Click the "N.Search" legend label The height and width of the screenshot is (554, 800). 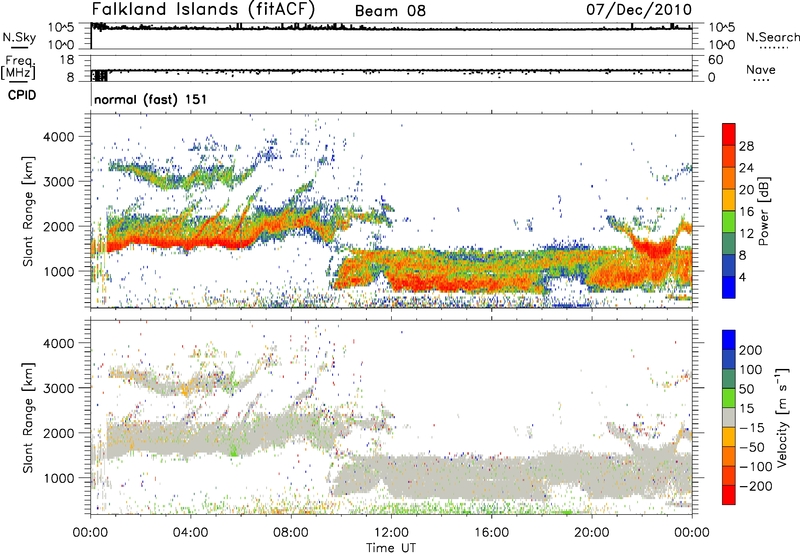click(772, 37)
